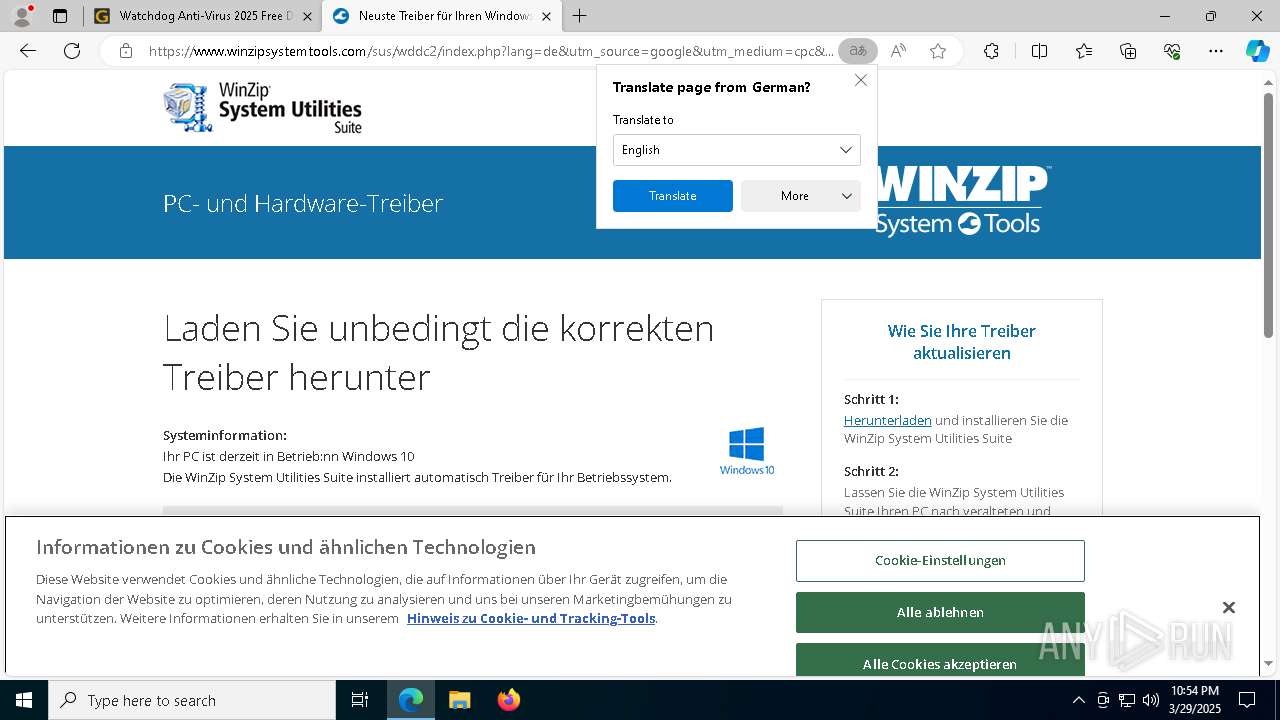Open Settings and more ellipsis
Image resolution: width=1280 pixels, height=720 pixels.
point(1216,51)
